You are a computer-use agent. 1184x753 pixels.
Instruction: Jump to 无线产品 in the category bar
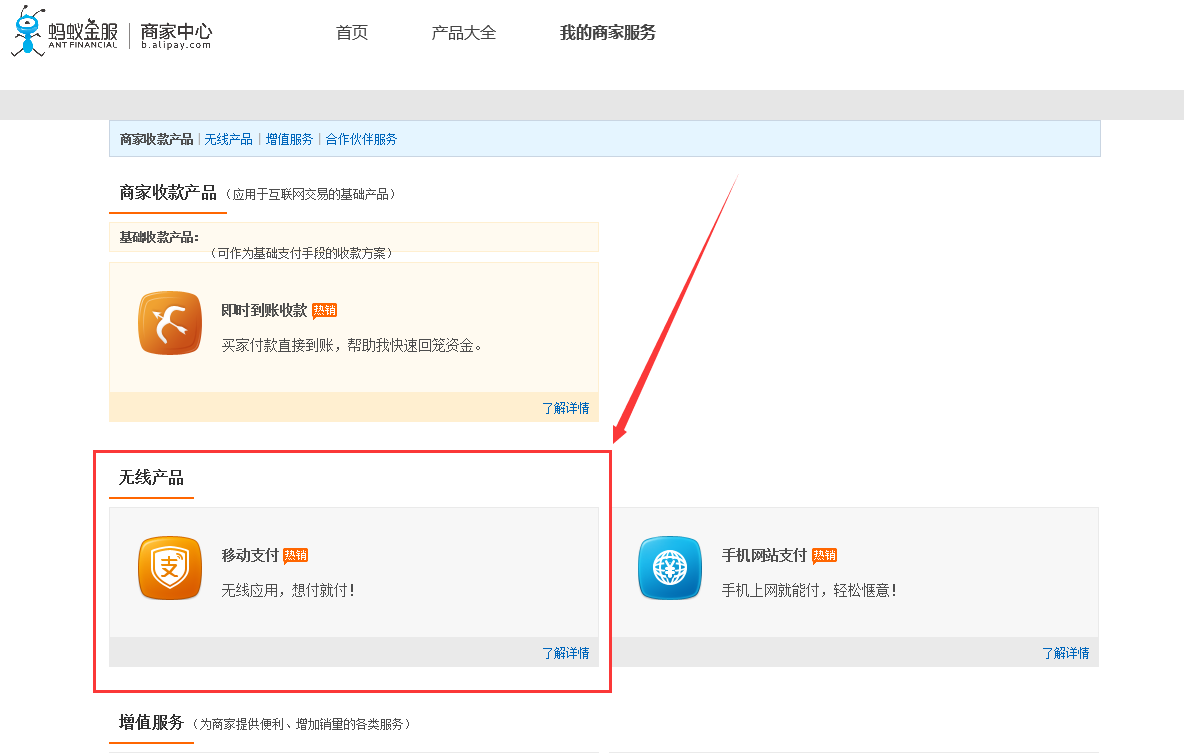coord(228,139)
